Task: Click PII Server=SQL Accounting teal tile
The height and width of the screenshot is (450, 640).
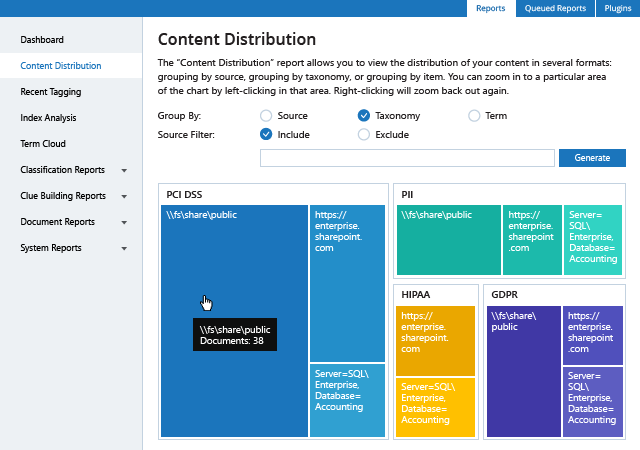Action: tap(594, 240)
